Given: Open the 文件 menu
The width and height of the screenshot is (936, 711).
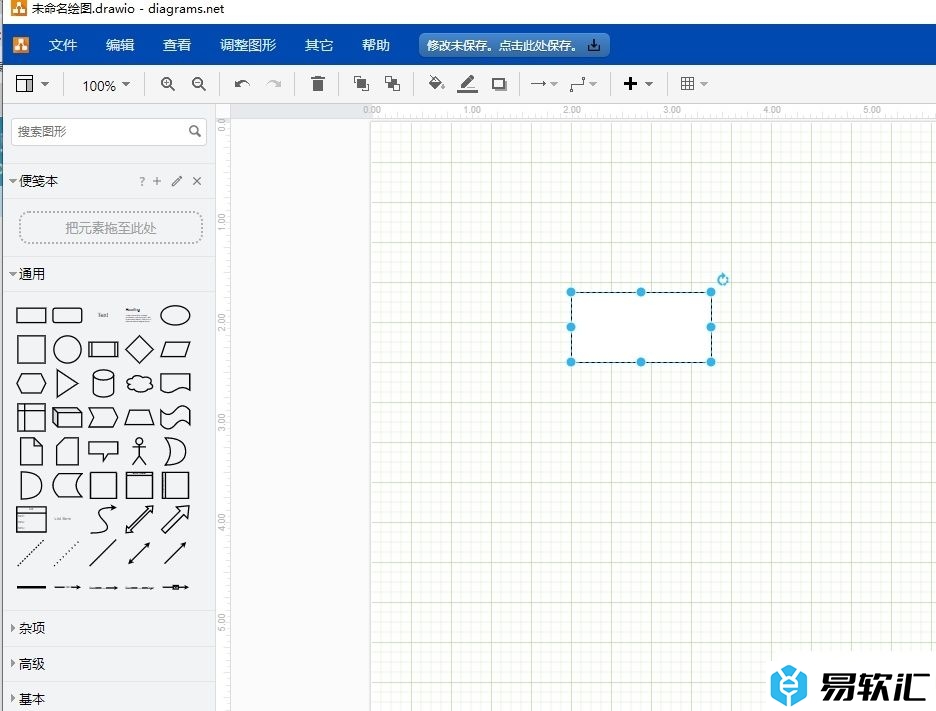Looking at the screenshot, I should point(63,45).
